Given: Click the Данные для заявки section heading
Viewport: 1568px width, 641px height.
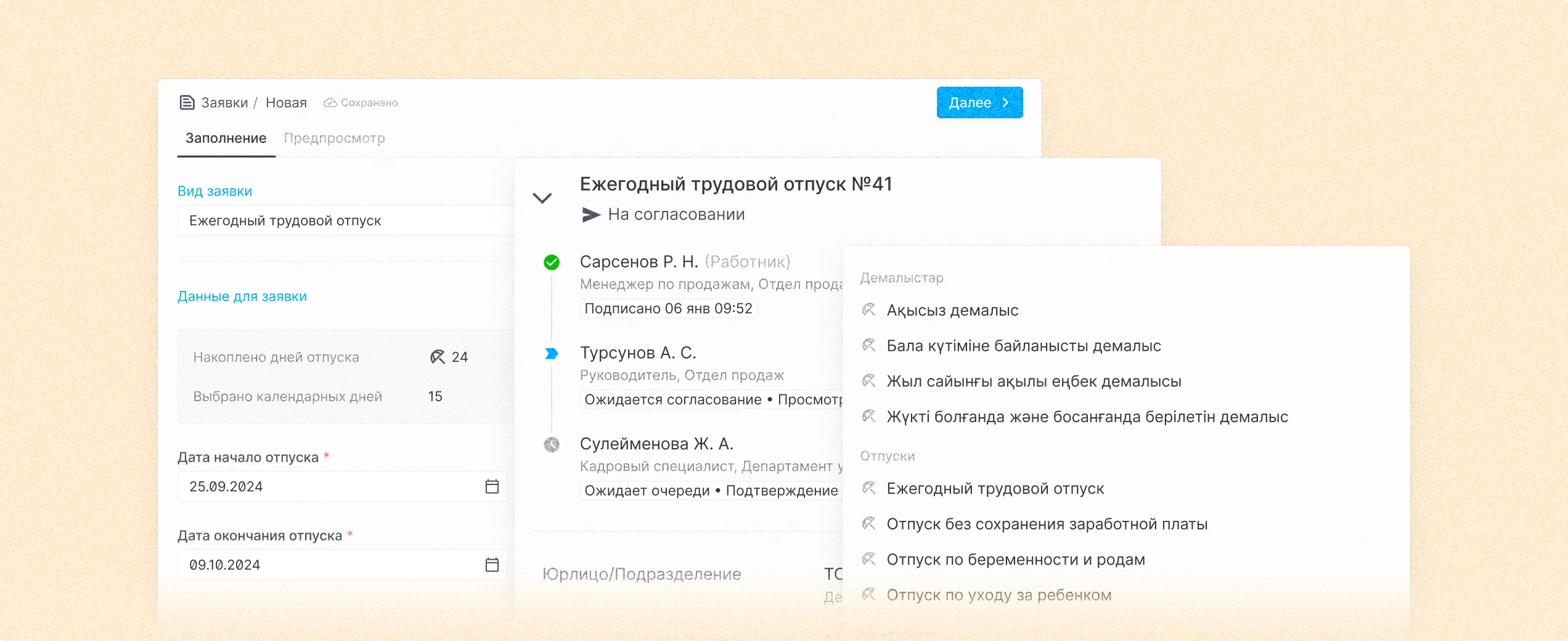Looking at the screenshot, I should tap(242, 296).
